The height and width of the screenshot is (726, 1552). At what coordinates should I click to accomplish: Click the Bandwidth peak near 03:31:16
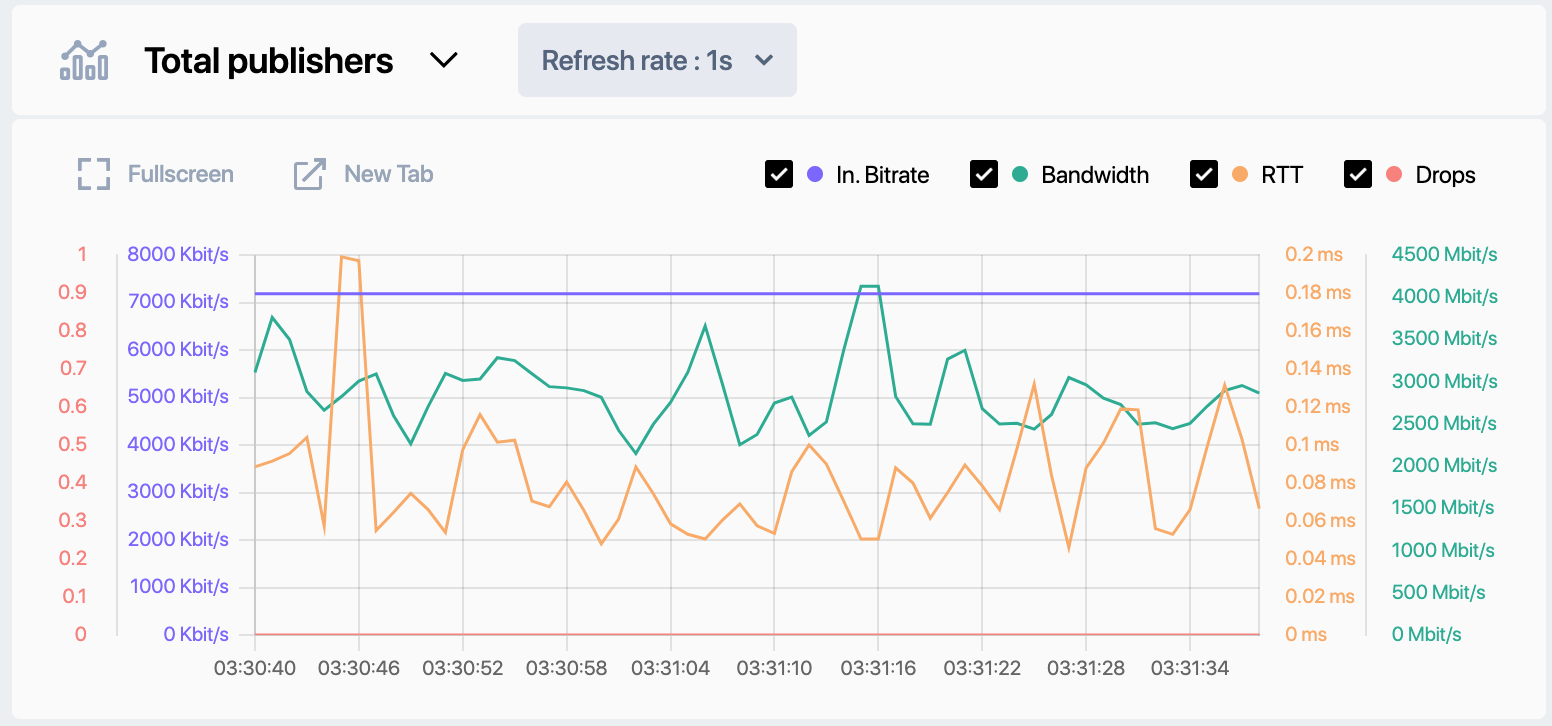[x=869, y=287]
